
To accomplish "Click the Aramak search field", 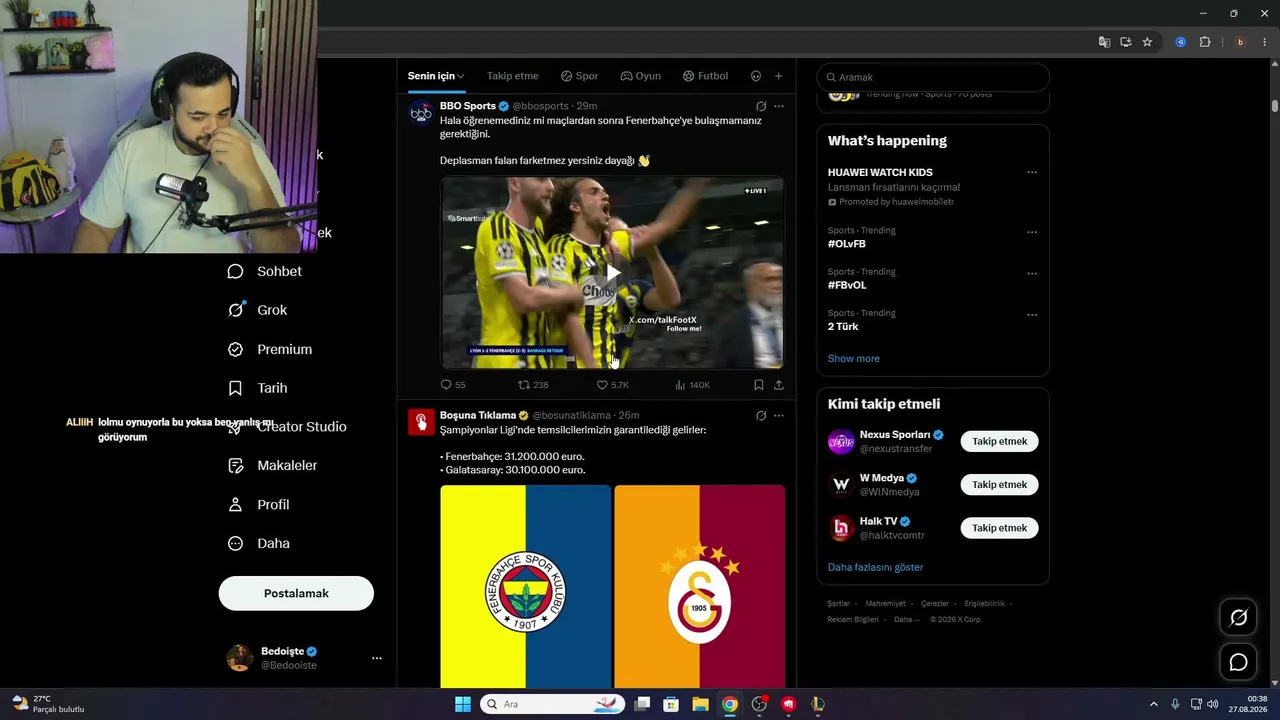I will coord(933,77).
